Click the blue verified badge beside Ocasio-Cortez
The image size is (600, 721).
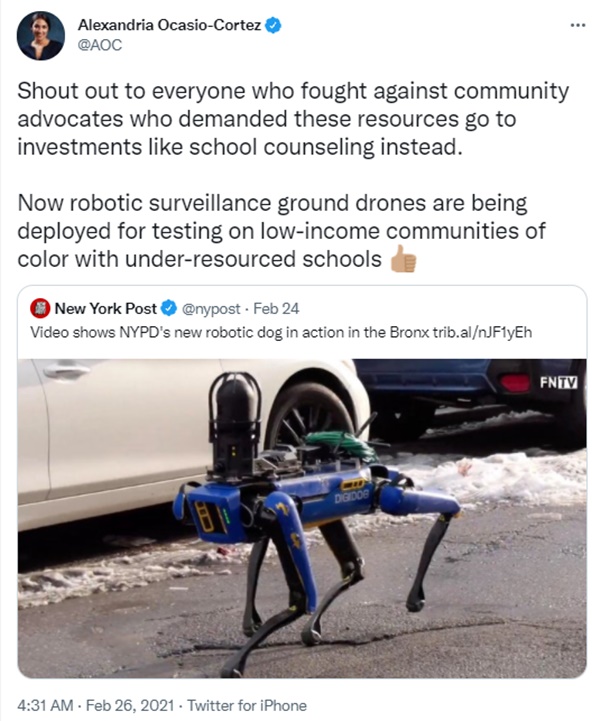pyautogui.click(x=274, y=25)
